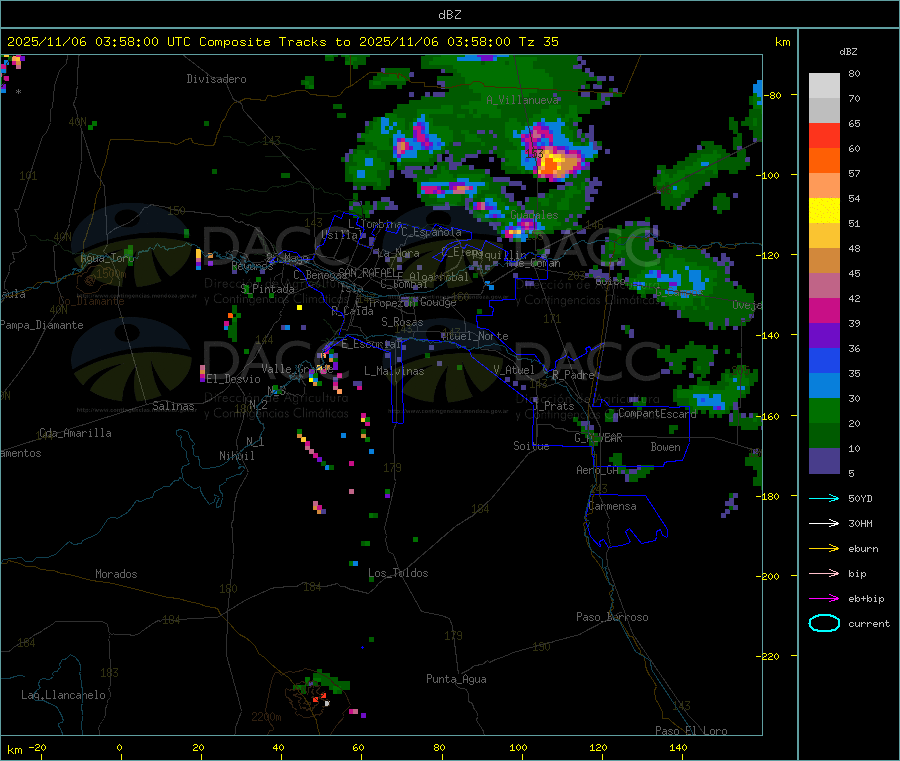Click the white 30HM arrow icon

(x=824, y=523)
